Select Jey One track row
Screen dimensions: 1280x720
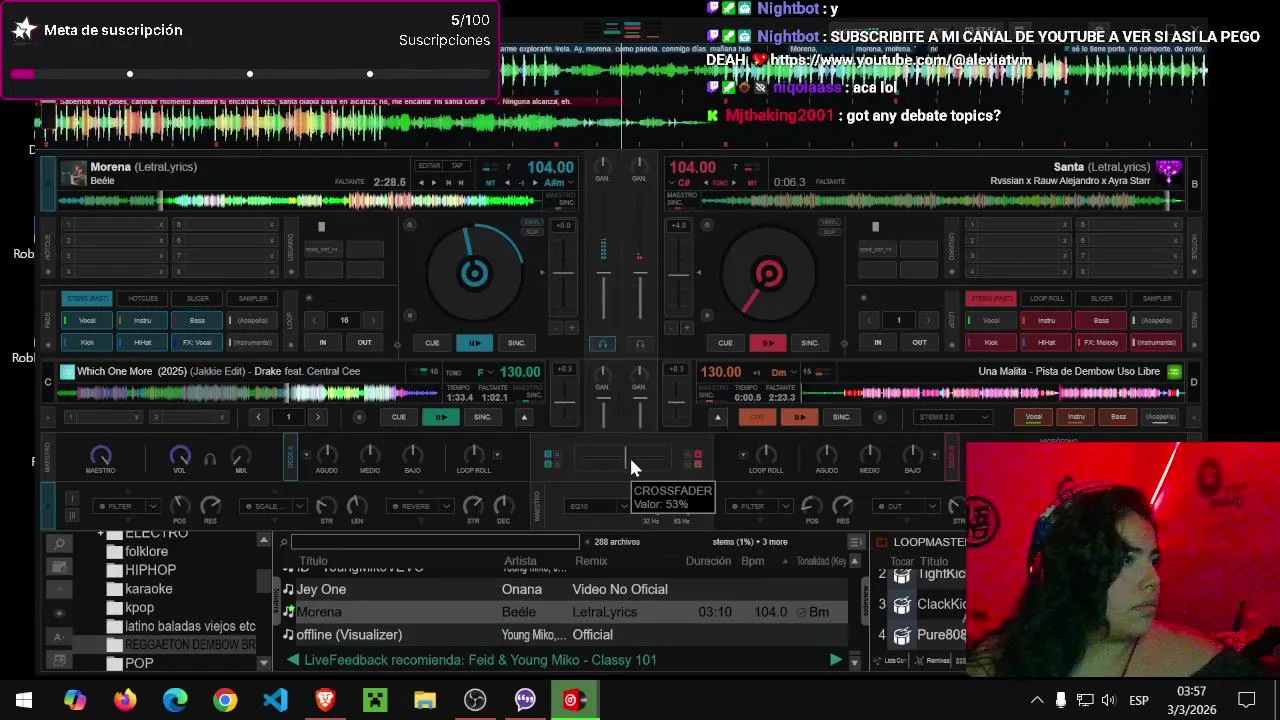tap(565, 590)
